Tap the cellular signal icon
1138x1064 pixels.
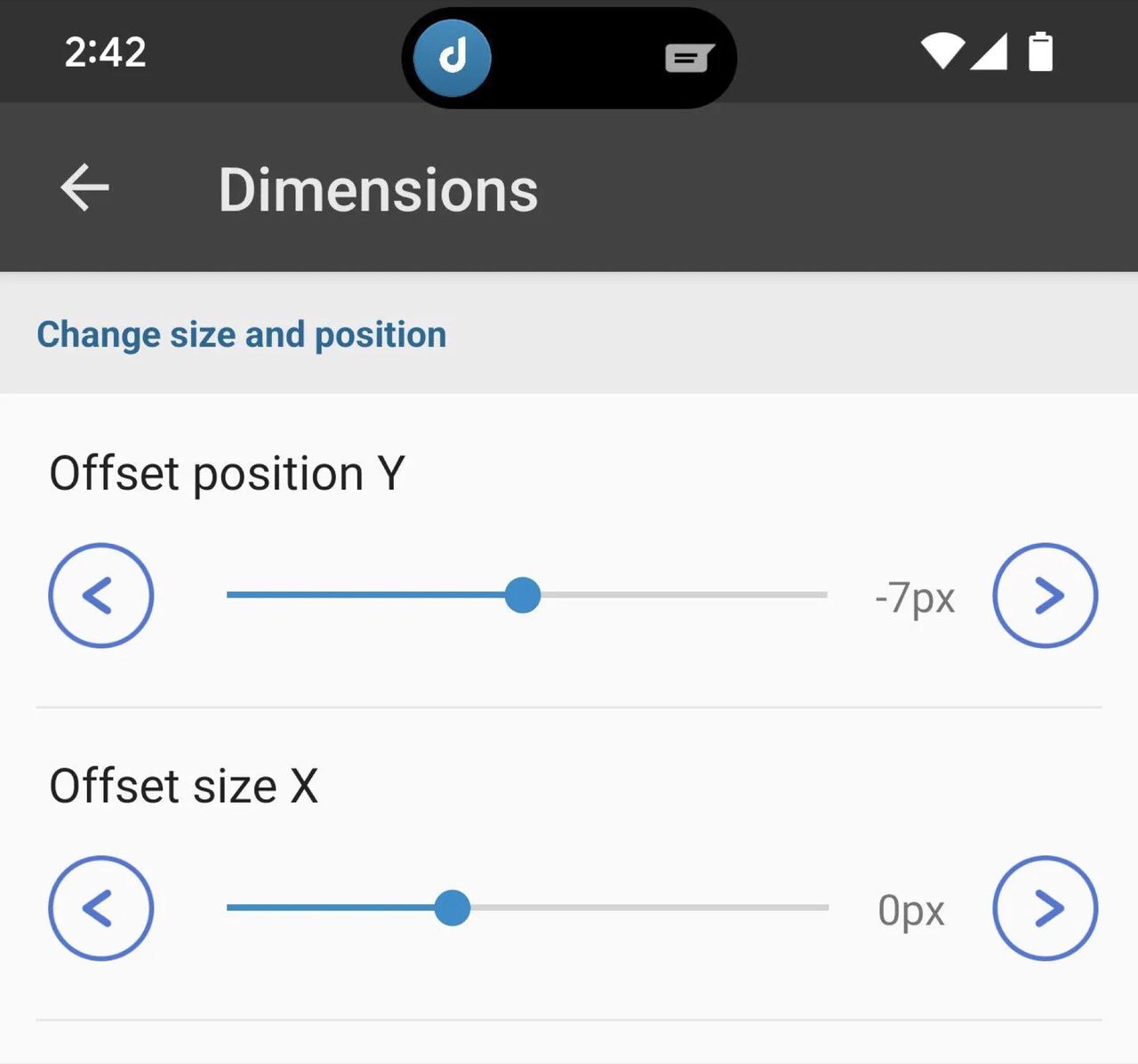[989, 52]
